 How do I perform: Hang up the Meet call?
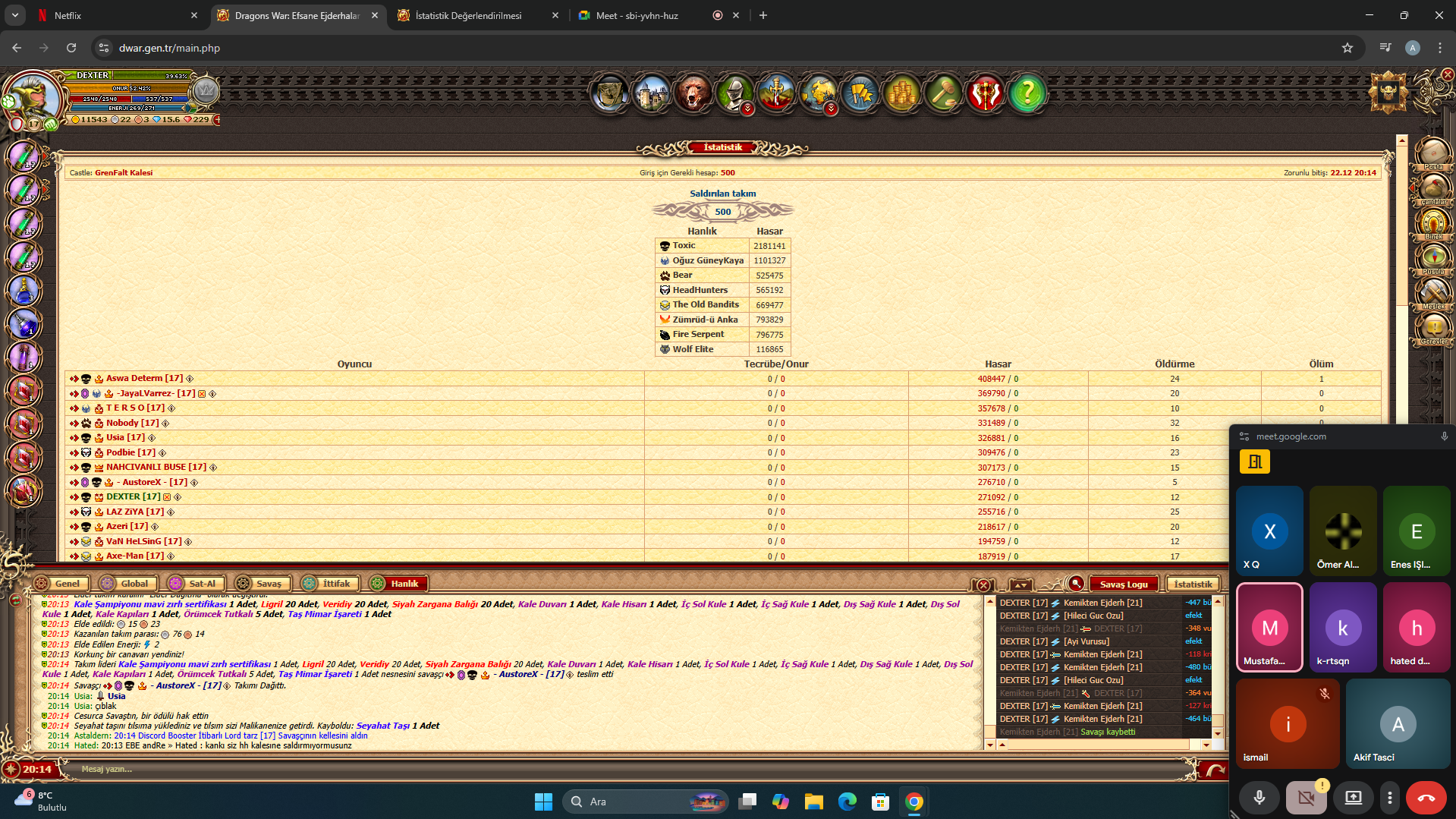[x=1426, y=798]
